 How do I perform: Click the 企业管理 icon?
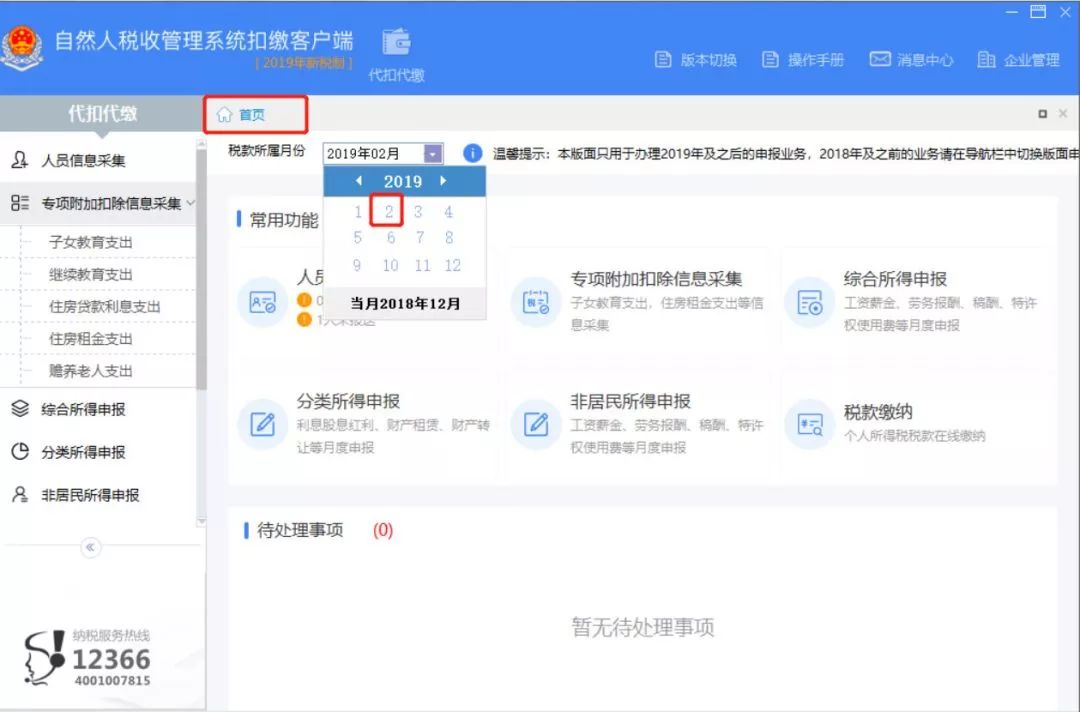coord(985,59)
